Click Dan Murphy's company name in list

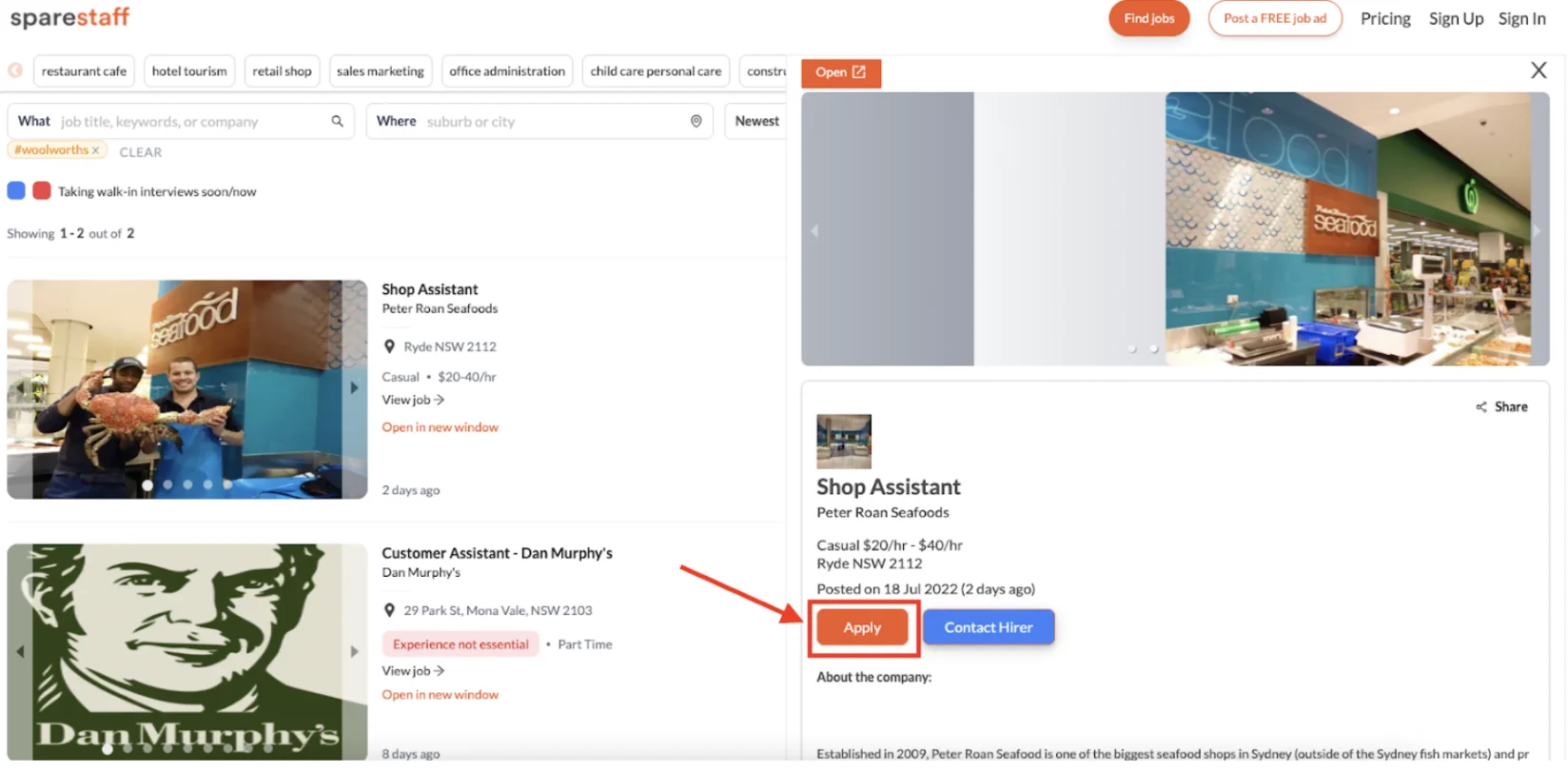coord(421,572)
